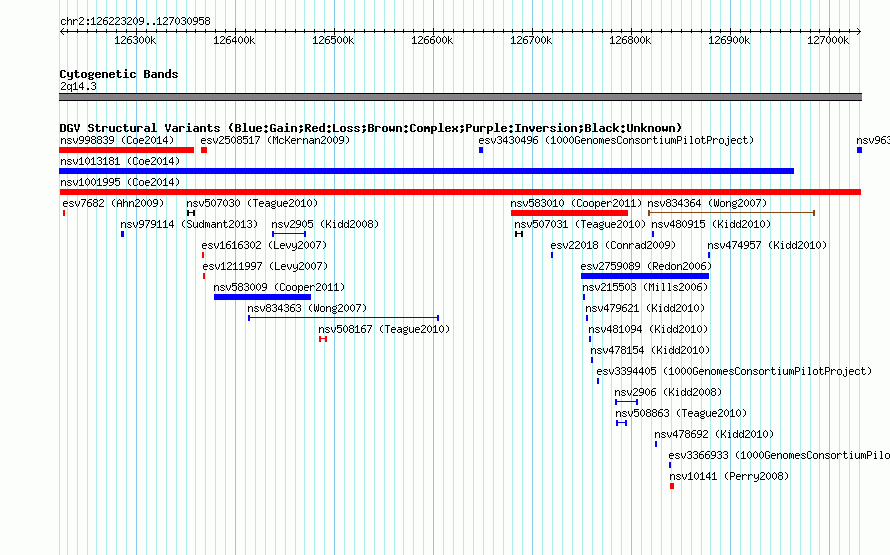Image resolution: width=890 pixels, height=555 pixels.
Task: Select the nsv215503 (Mills2006) variant label
Action: (x=645, y=287)
